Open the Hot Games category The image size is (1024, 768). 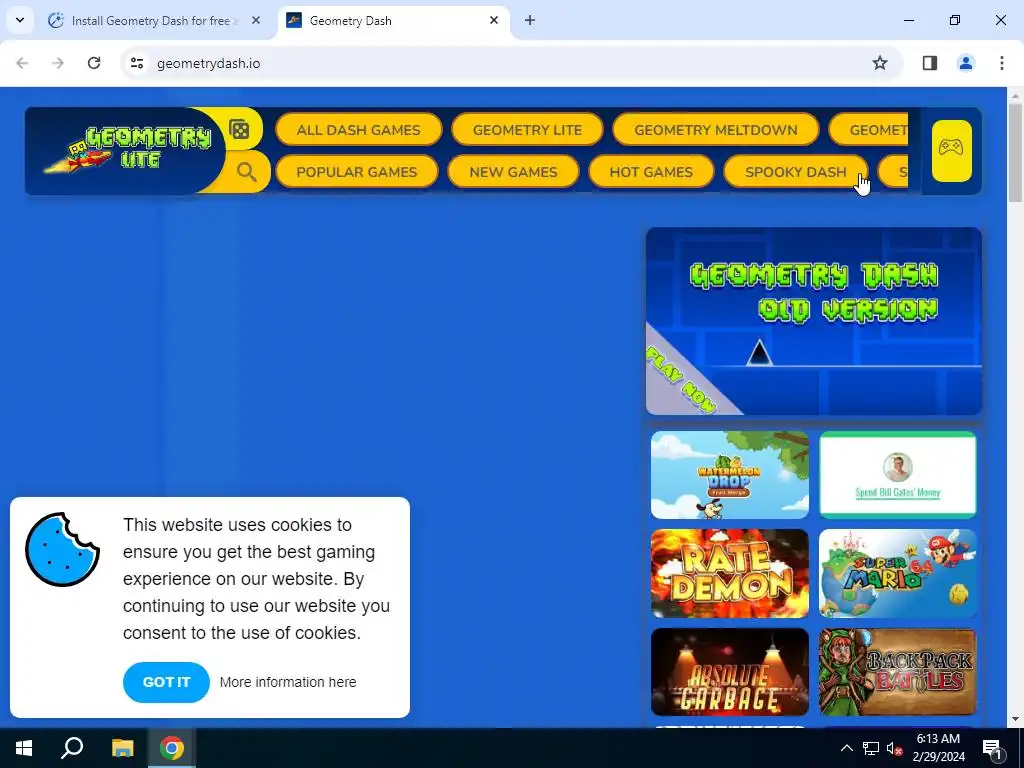[x=651, y=172]
